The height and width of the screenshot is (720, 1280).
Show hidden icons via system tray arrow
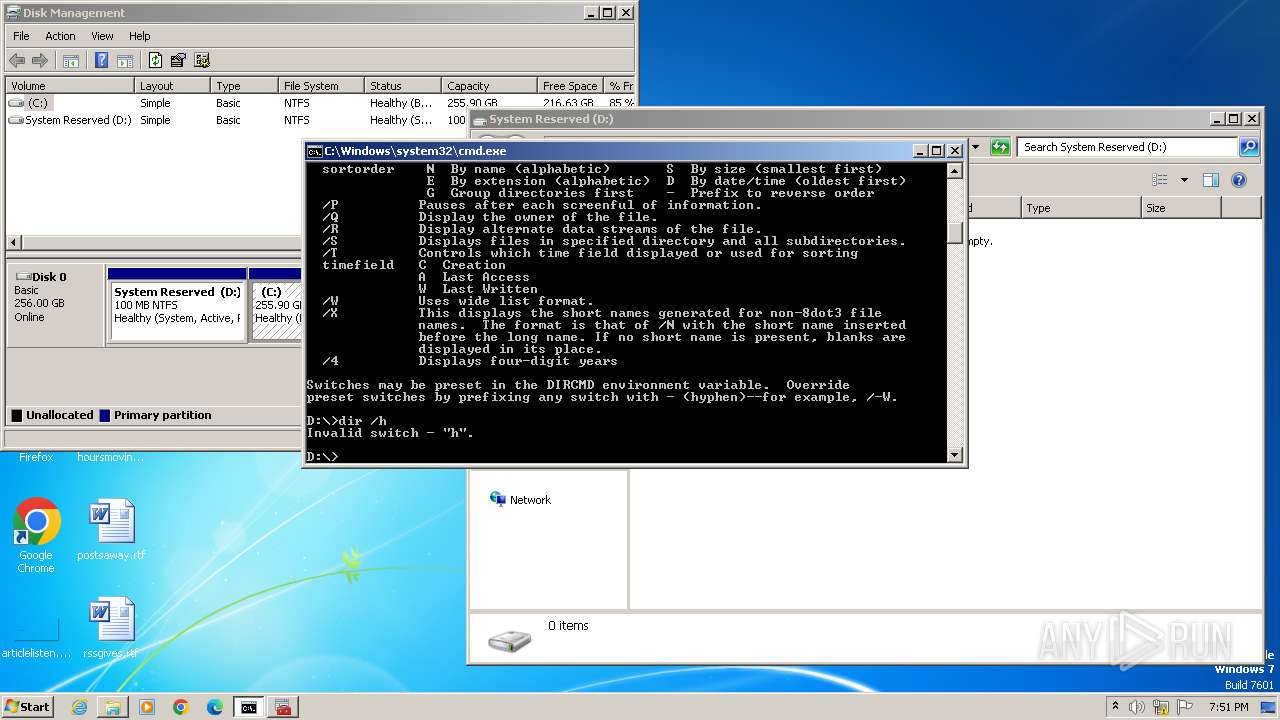pos(1115,707)
